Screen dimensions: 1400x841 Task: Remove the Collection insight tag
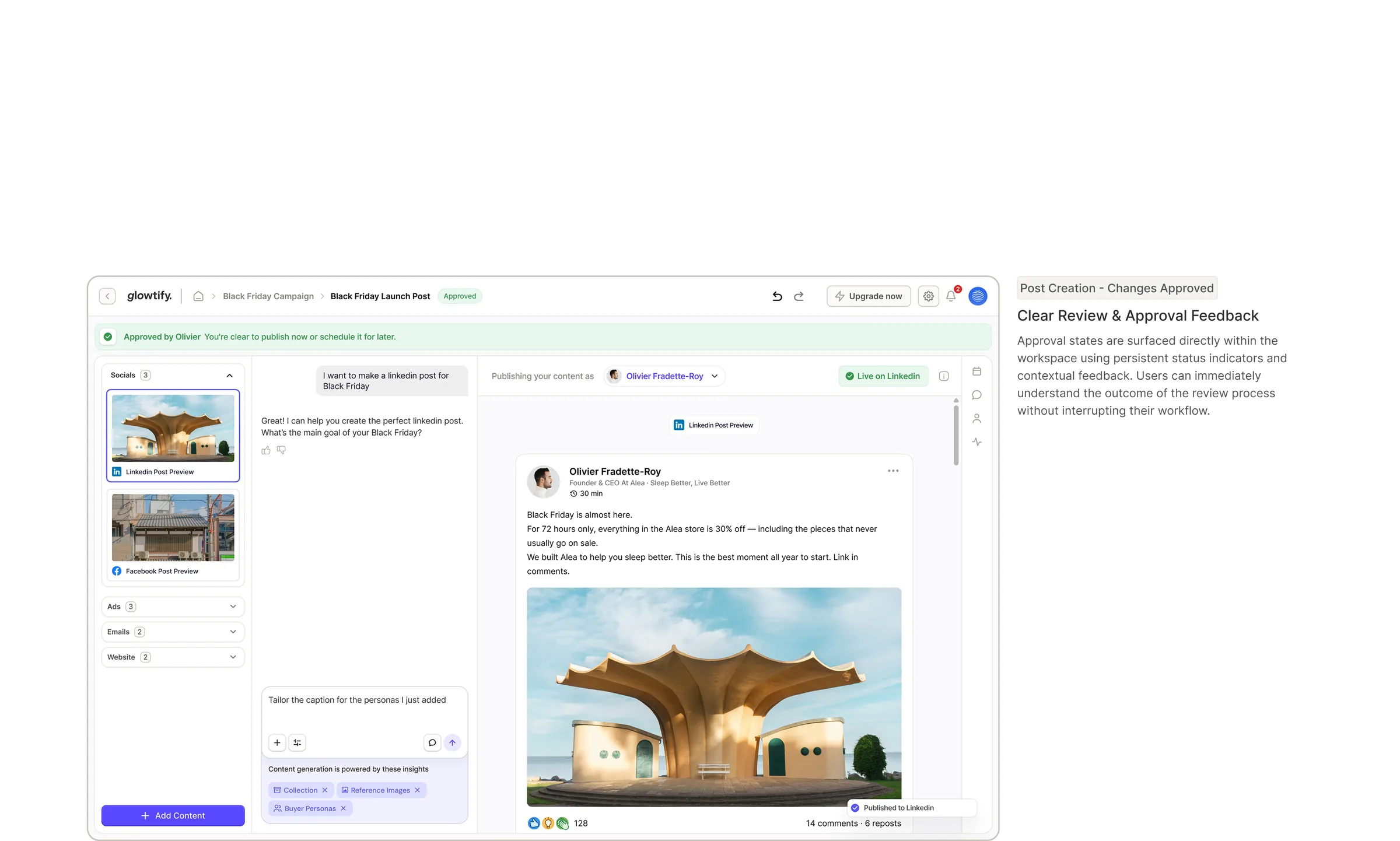click(x=325, y=790)
